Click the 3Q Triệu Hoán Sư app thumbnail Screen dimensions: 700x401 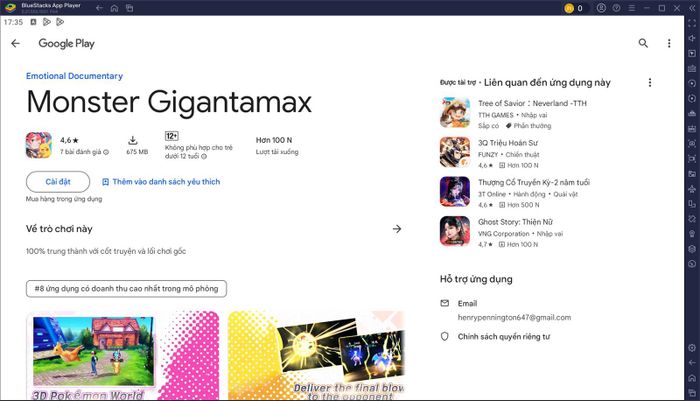pos(455,152)
